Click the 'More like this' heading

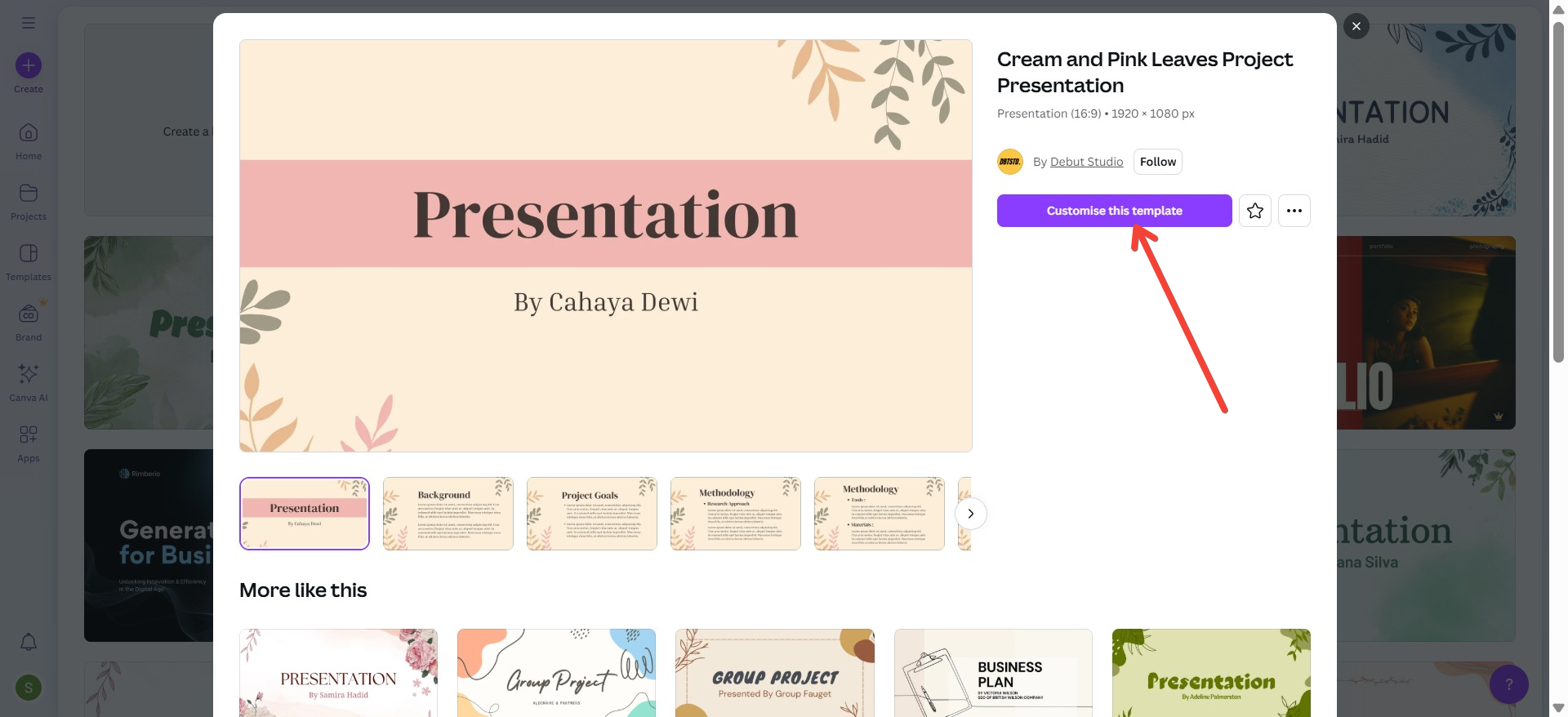(303, 590)
